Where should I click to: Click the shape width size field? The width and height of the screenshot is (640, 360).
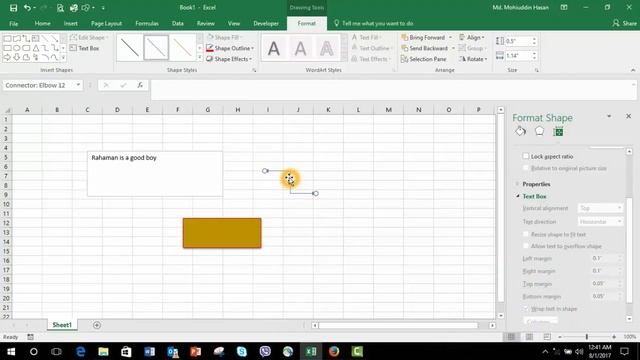pyautogui.click(x=518, y=56)
